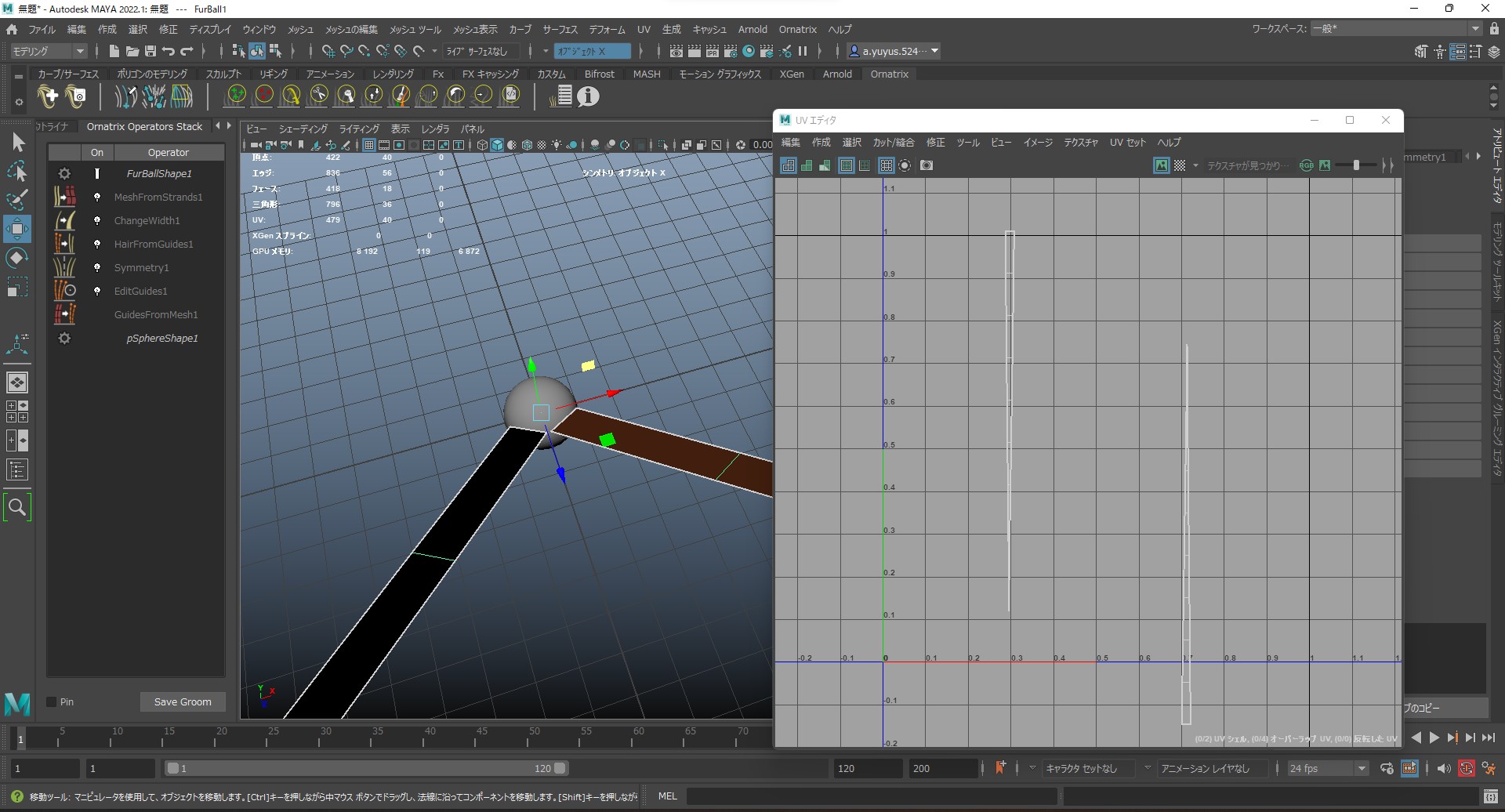
Task: Click the ChangeWidth1 operator icon
Action: click(65, 220)
